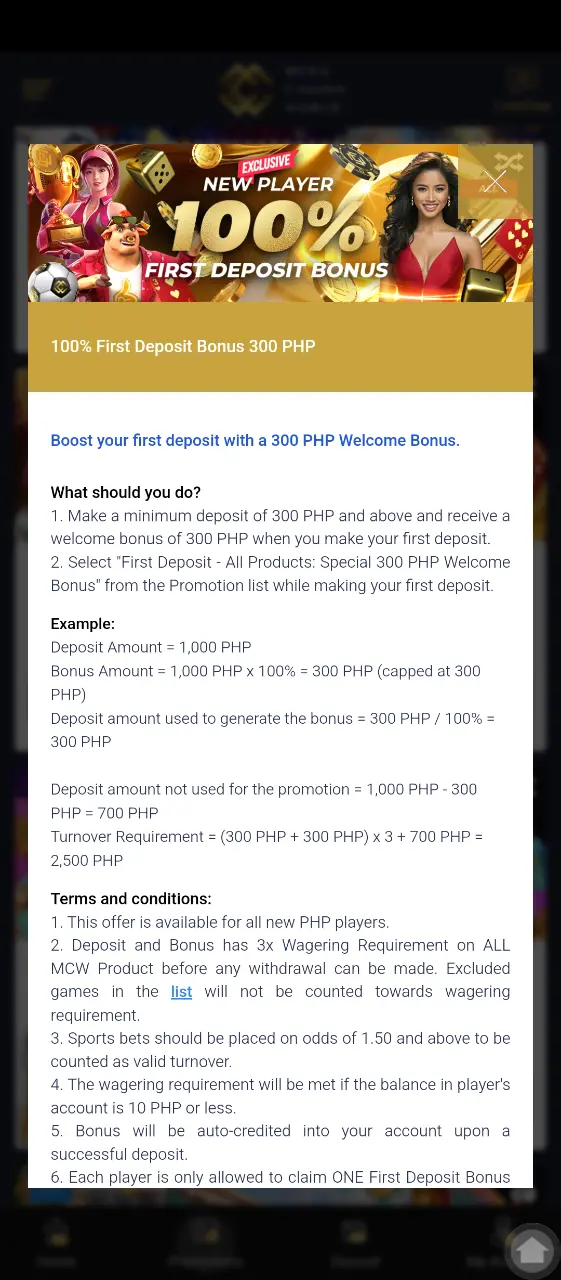Image resolution: width=561 pixels, height=1280 pixels.
Task: Select the Deposit tab in bottom navigation
Action: coord(355,1245)
